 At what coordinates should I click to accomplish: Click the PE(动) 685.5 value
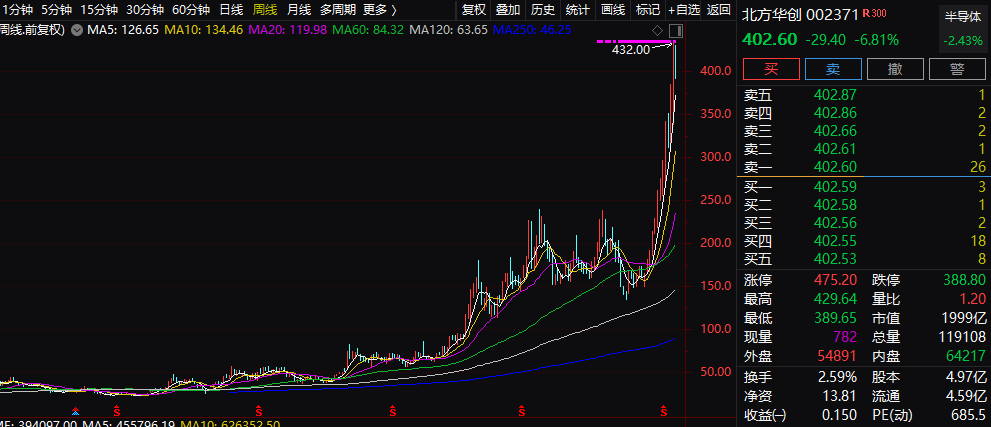pyautogui.click(x=968, y=415)
